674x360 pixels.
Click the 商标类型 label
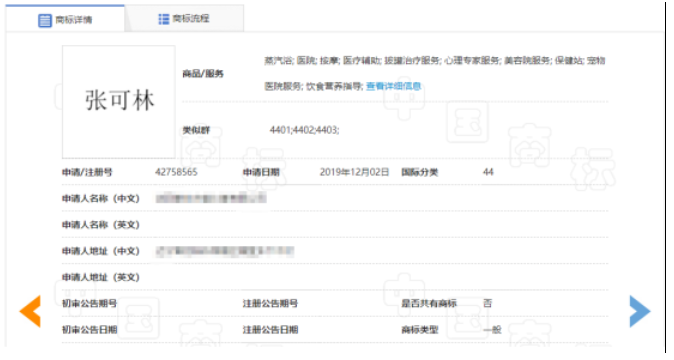[420, 329]
